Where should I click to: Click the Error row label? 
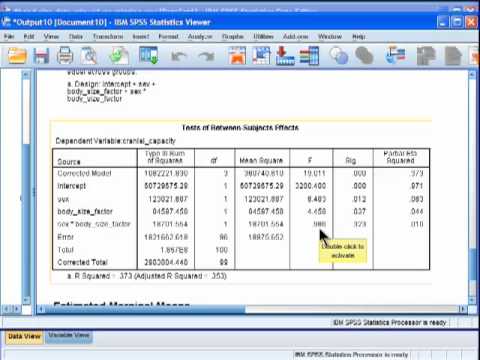coord(65,237)
